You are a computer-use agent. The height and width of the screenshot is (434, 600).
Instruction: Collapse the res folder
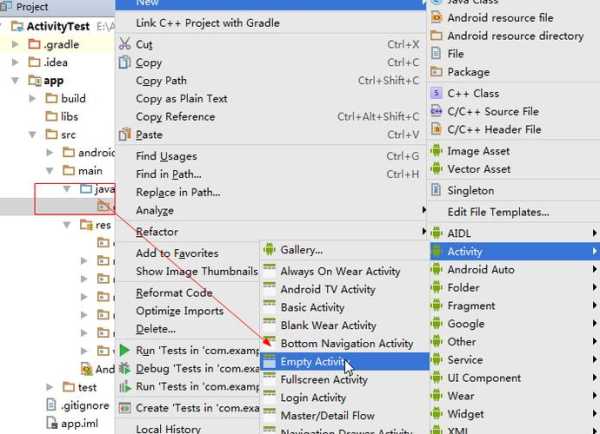click(x=67, y=225)
